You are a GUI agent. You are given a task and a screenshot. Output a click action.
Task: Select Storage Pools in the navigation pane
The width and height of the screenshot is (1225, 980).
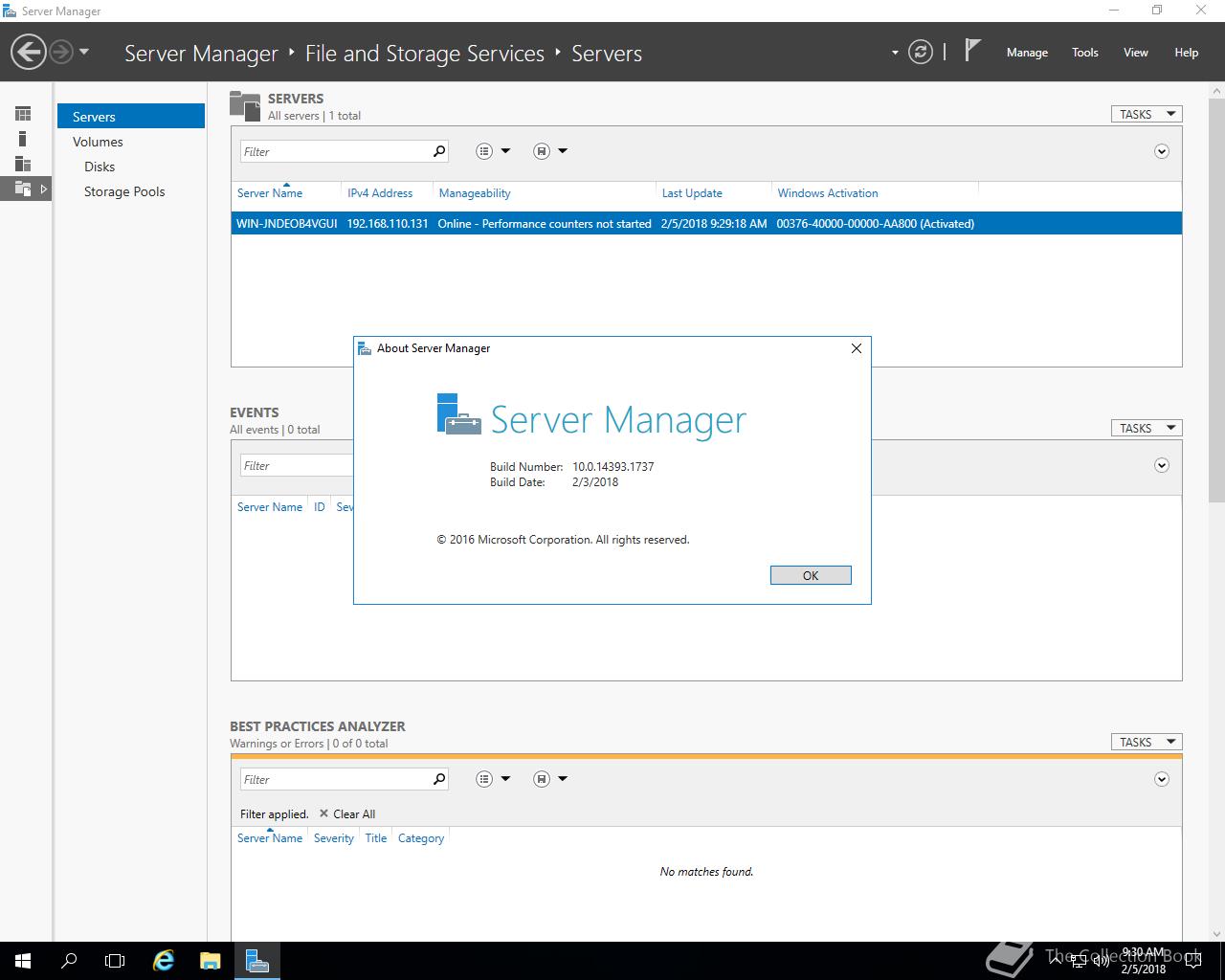pos(124,191)
